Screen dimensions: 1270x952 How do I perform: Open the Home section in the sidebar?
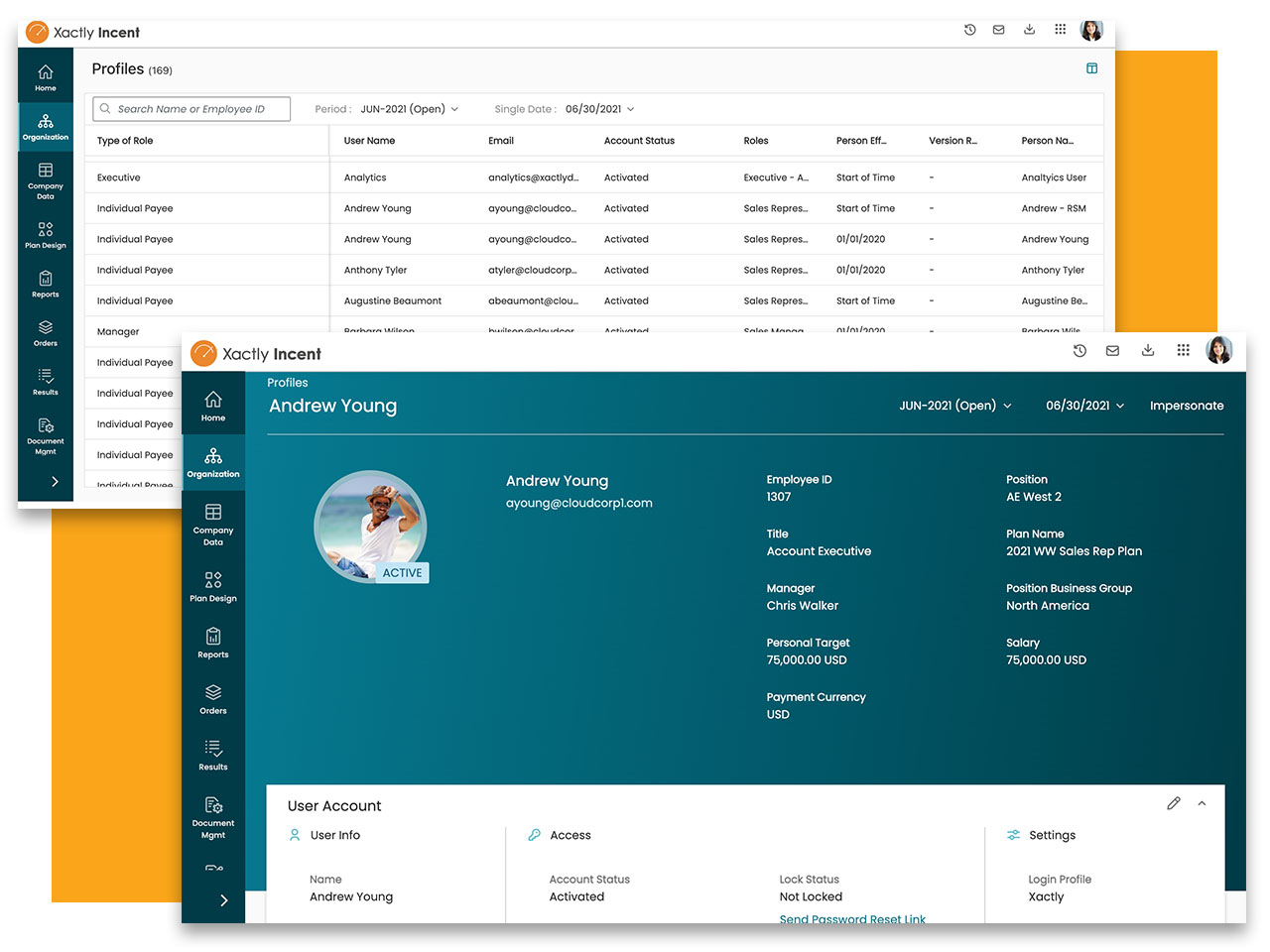point(213,404)
